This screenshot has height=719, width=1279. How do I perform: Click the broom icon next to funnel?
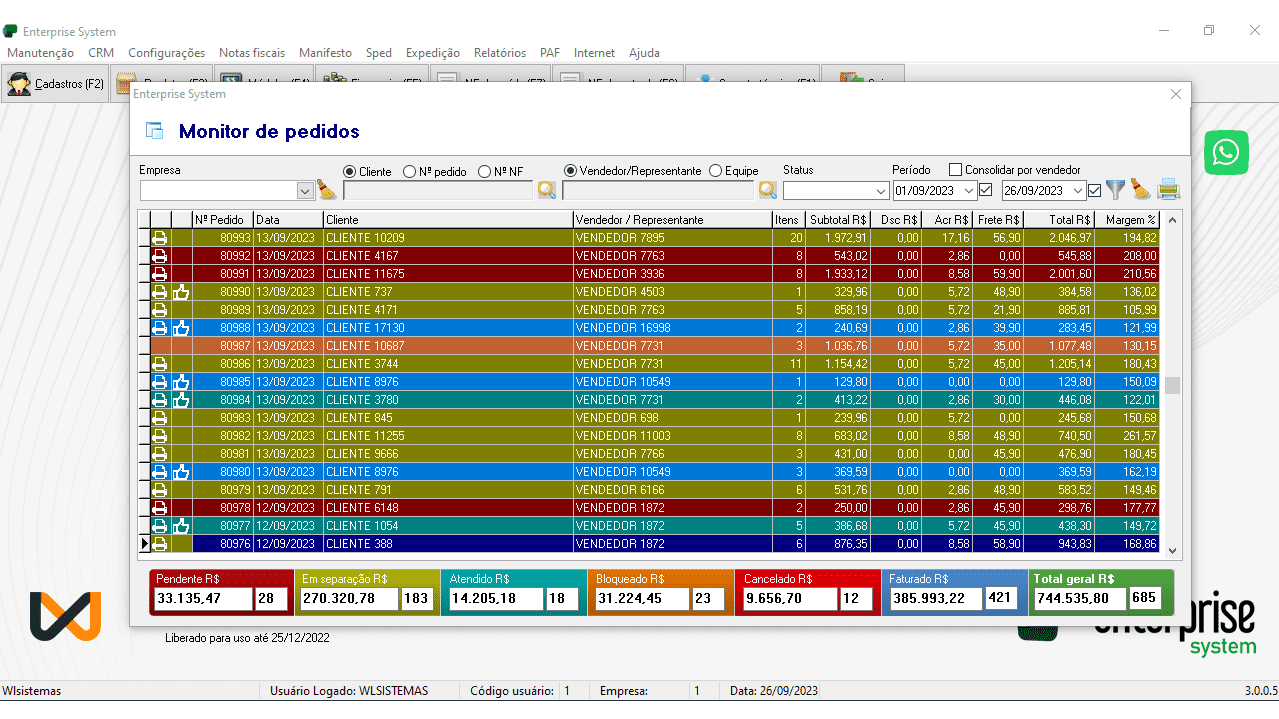pyautogui.click(x=1141, y=190)
